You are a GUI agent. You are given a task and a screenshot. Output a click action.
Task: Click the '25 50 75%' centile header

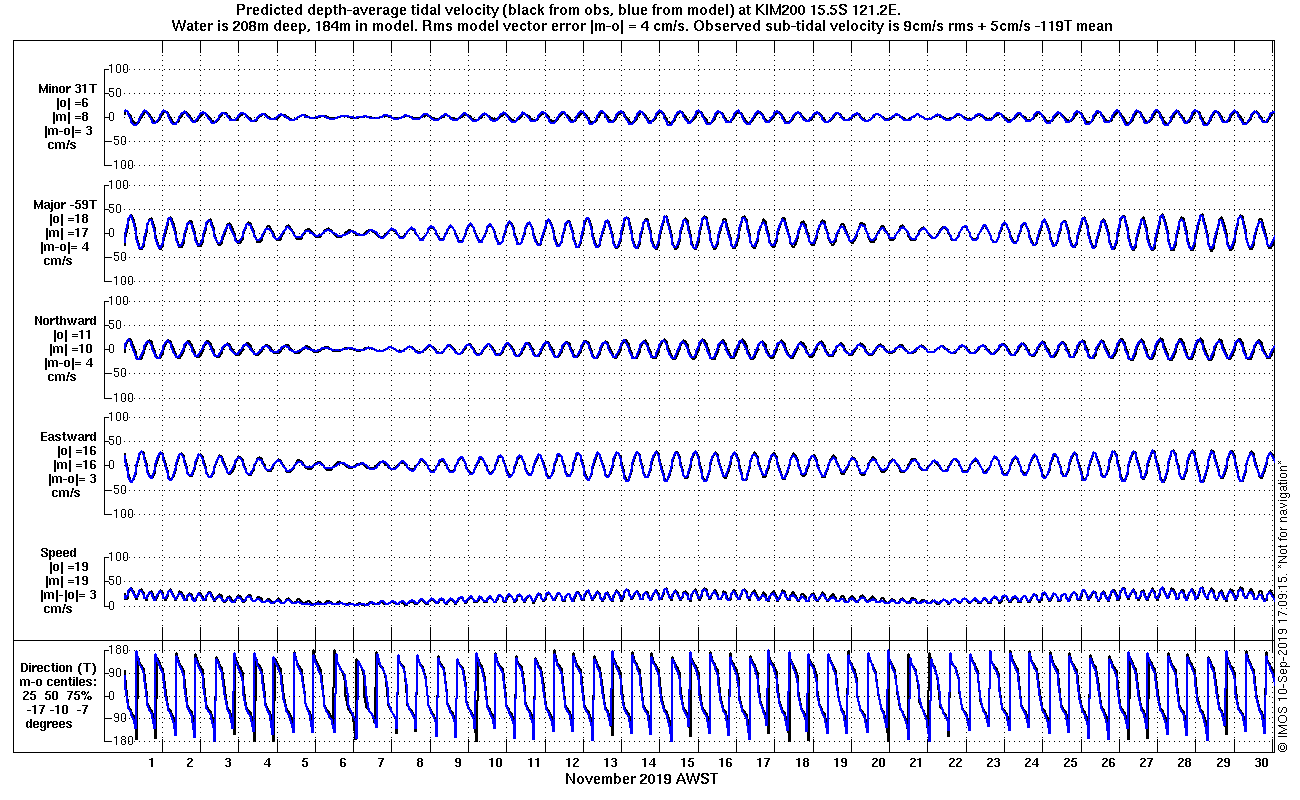pos(58,695)
